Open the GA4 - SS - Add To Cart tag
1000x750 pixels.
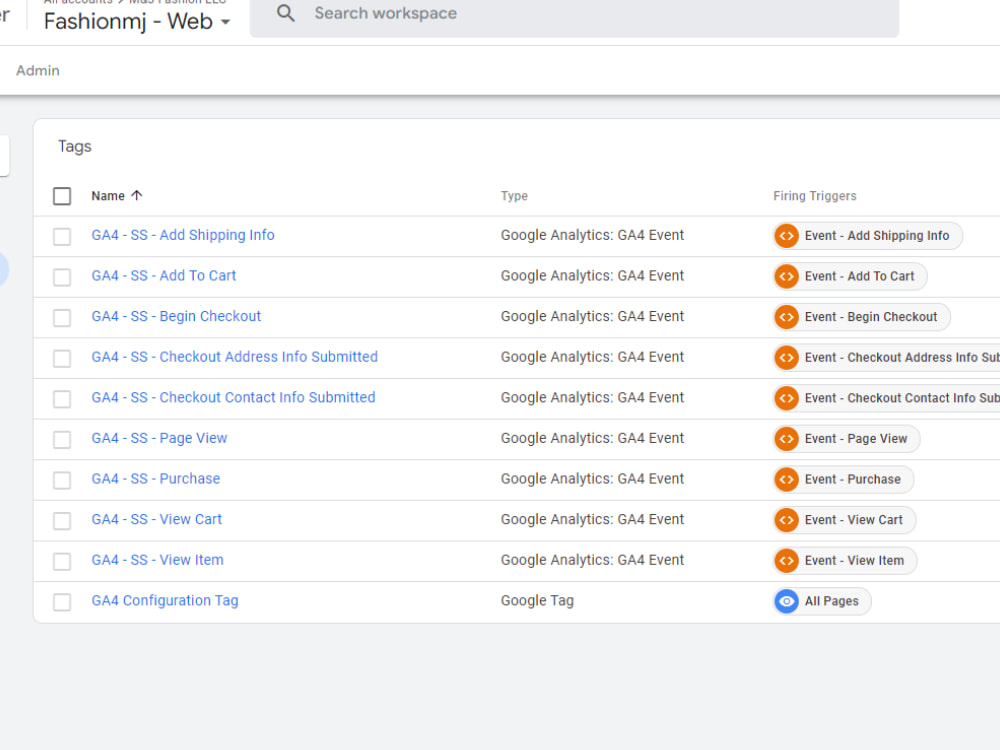tap(163, 275)
